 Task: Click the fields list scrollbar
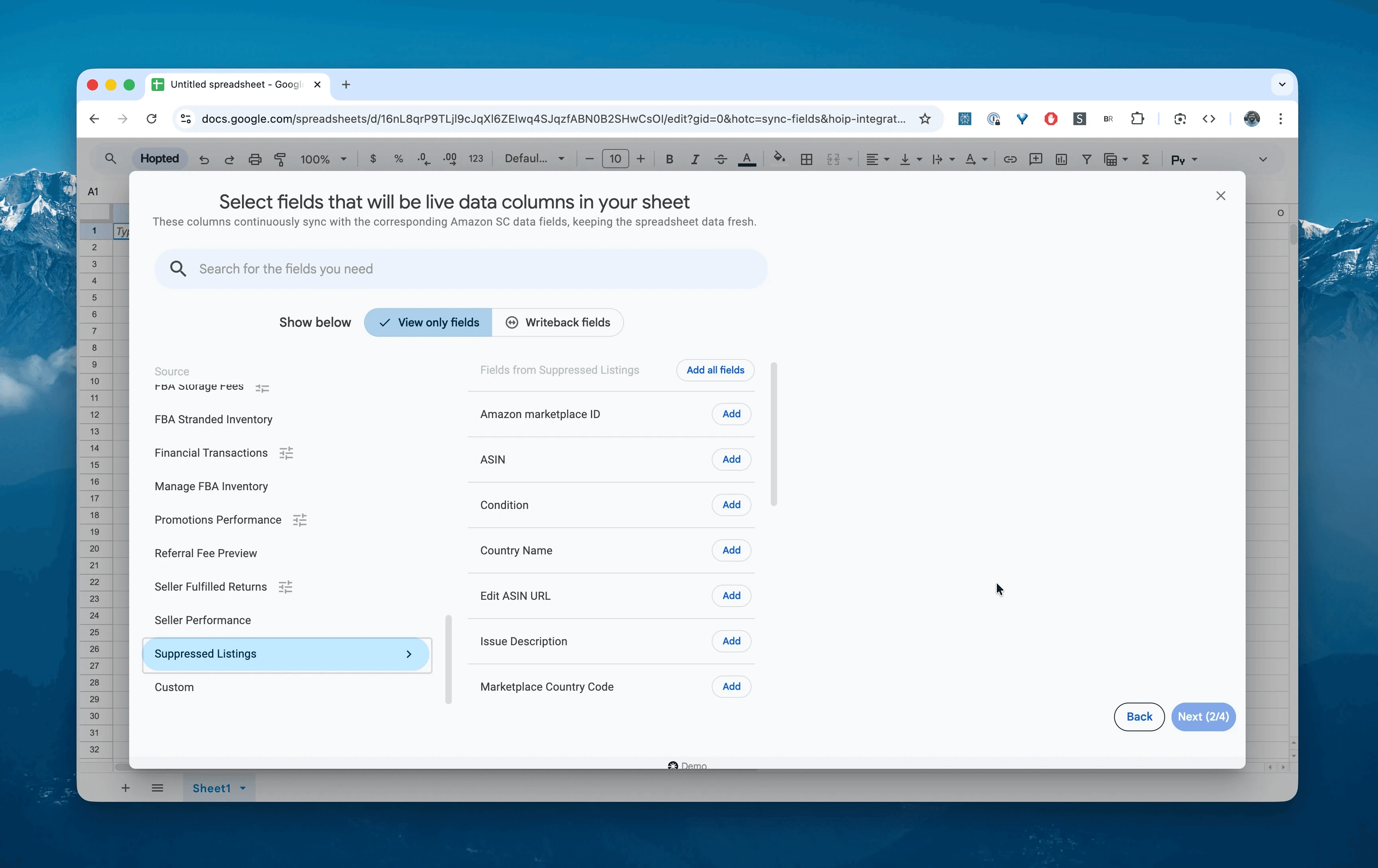774,434
